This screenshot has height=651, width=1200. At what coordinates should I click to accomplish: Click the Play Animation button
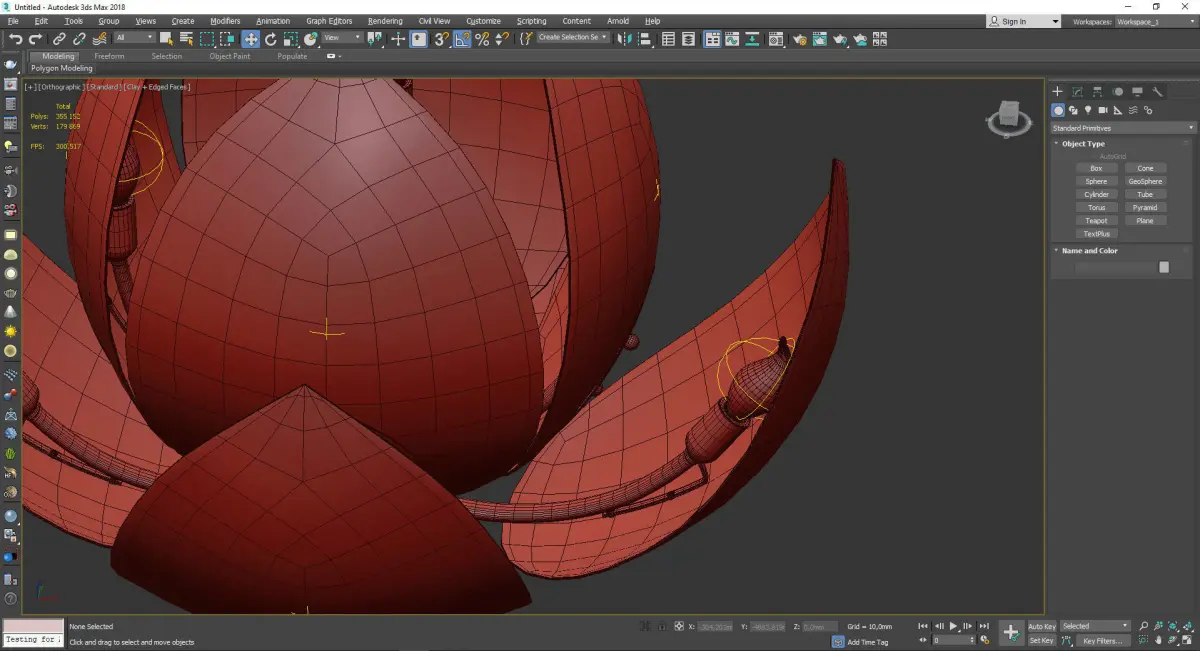[x=953, y=626]
